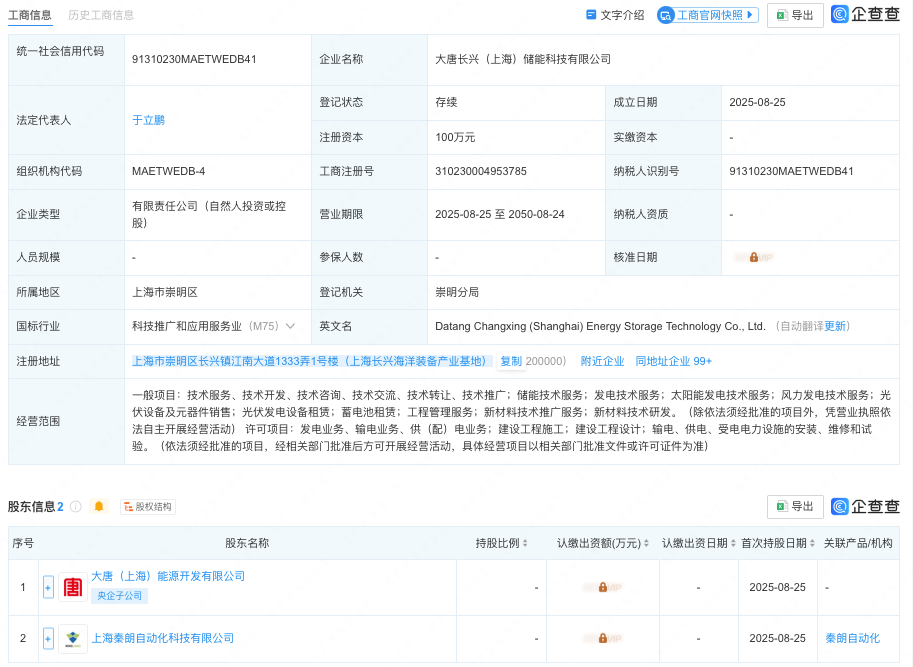
Task: Click the English name Datang Changxing text
Action: 600,326
